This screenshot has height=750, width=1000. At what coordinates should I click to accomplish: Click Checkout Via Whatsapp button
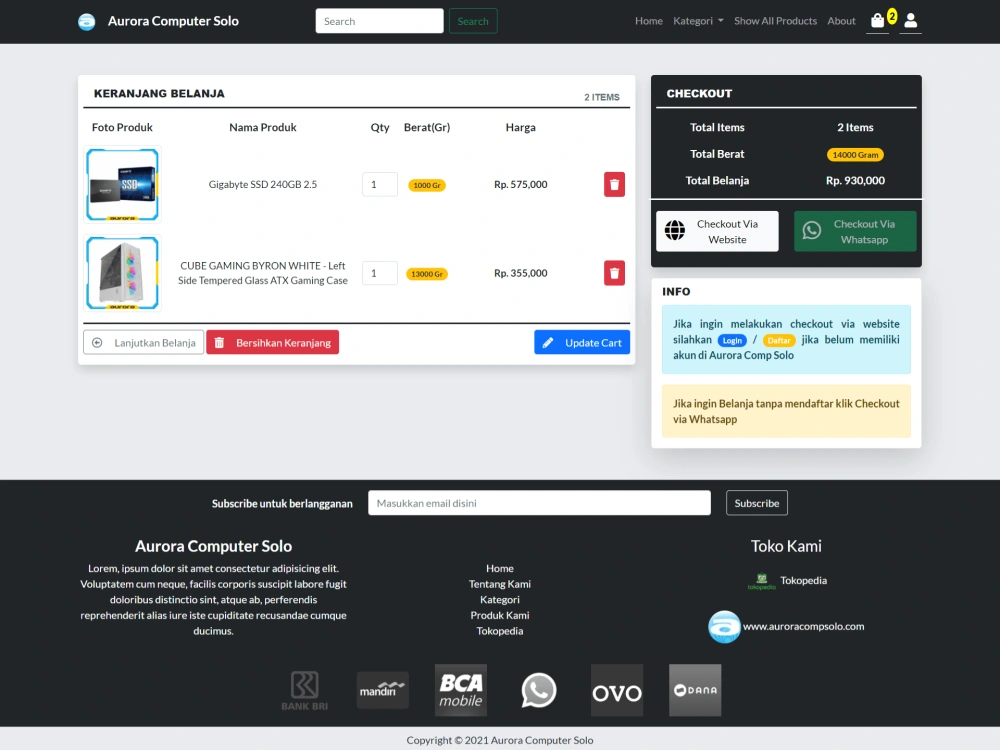click(855, 232)
